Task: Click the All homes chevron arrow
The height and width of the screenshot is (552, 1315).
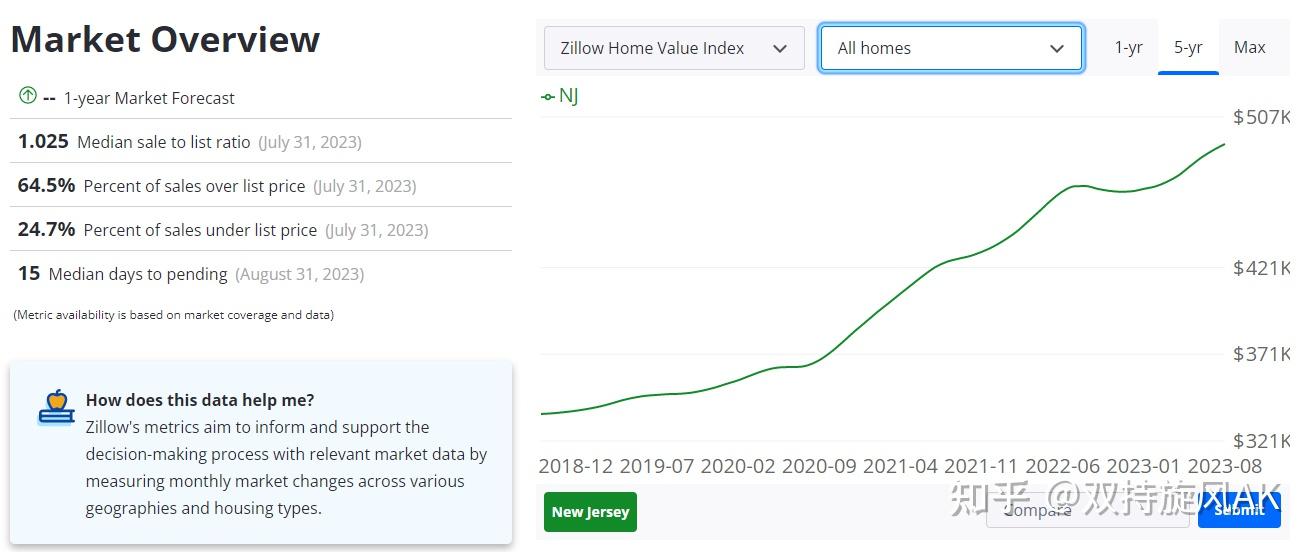Action: 1057,48
